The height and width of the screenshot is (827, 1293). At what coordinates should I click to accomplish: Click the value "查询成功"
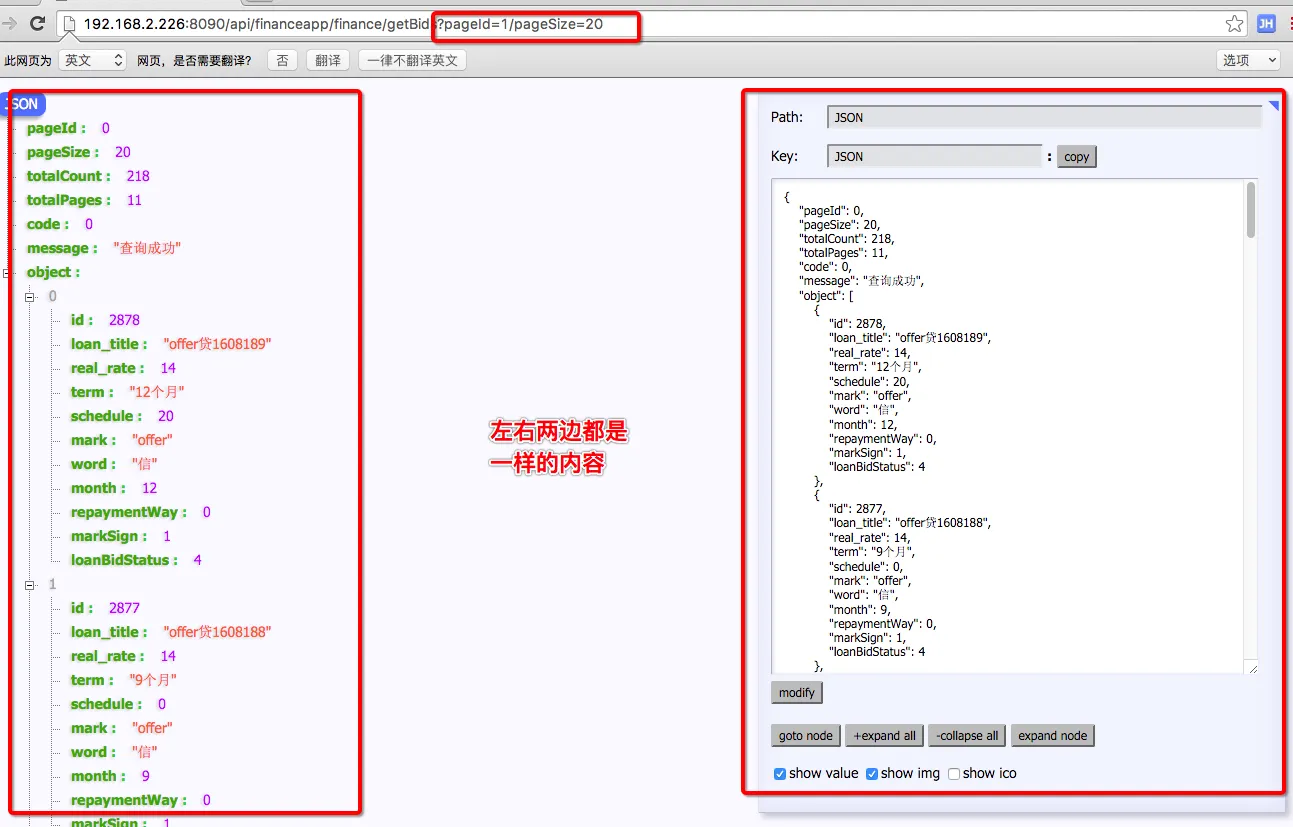click(x=147, y=248)
